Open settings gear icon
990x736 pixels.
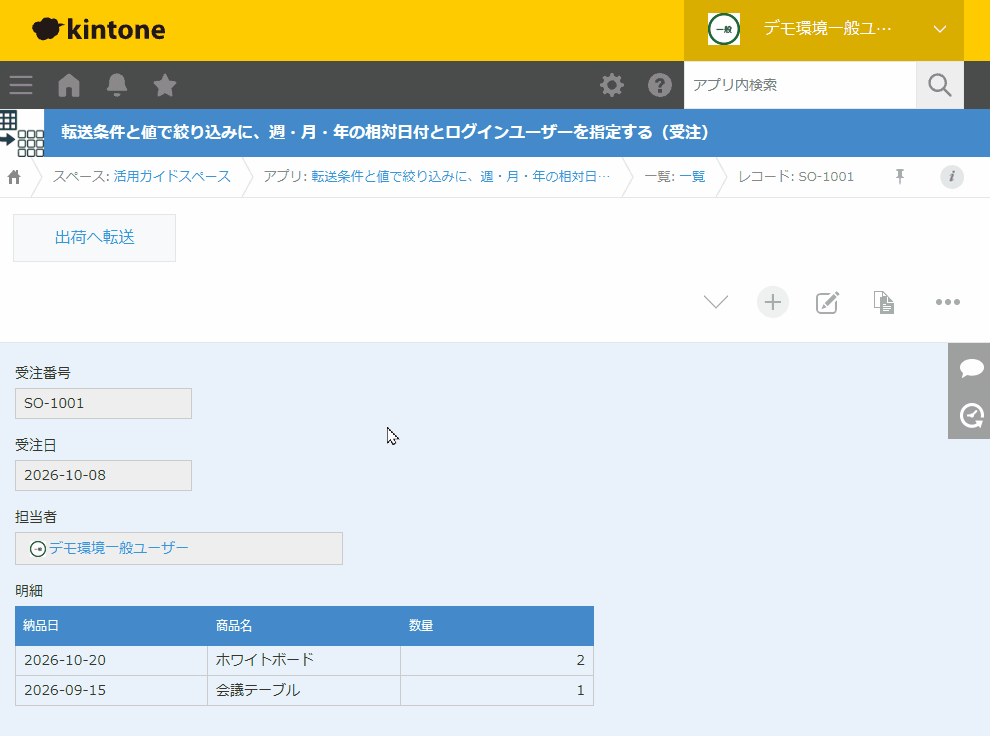[x=612, y=85]
